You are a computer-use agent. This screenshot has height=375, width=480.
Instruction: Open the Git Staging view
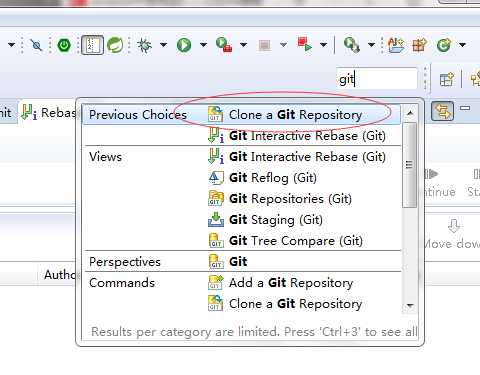(x=242, y=220)
